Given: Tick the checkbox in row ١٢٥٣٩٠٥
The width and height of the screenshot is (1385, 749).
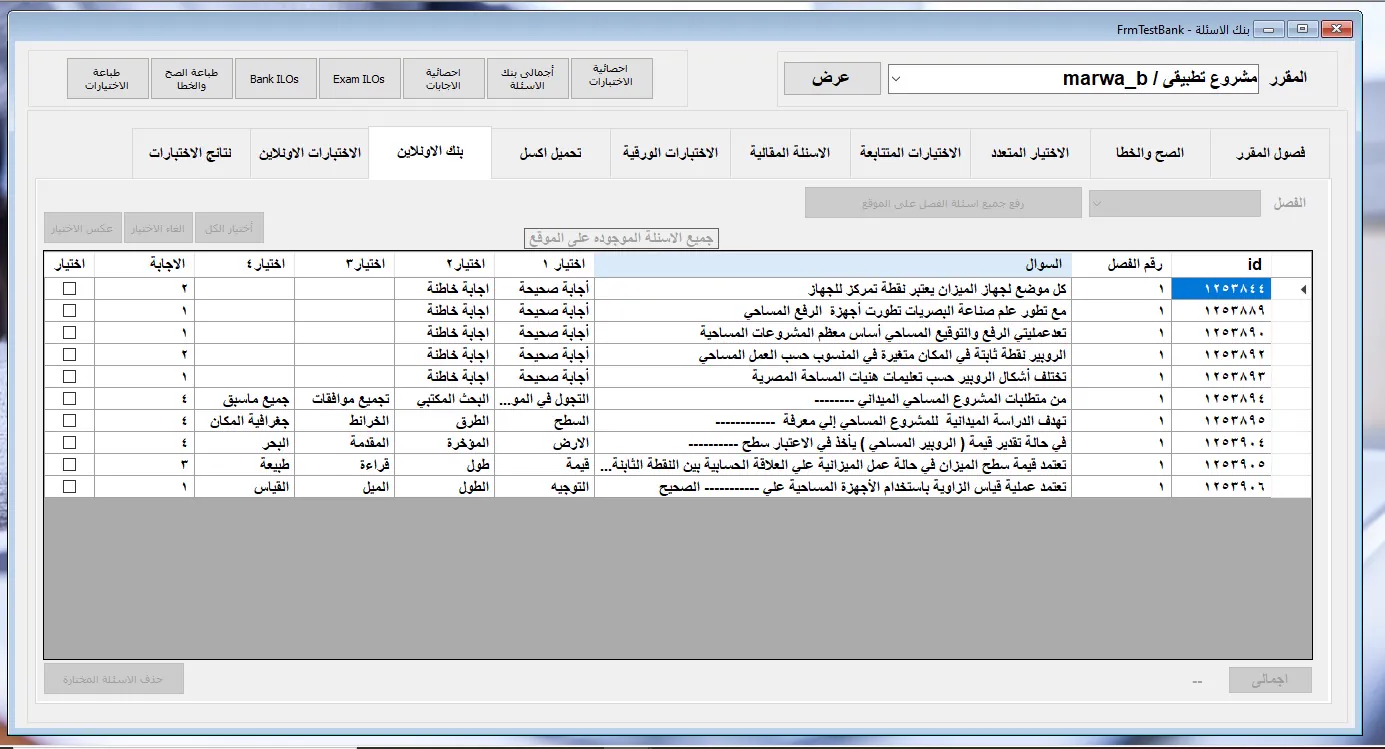Looking at the screenshot, I should pyautogui.click(x=69, y=464).
